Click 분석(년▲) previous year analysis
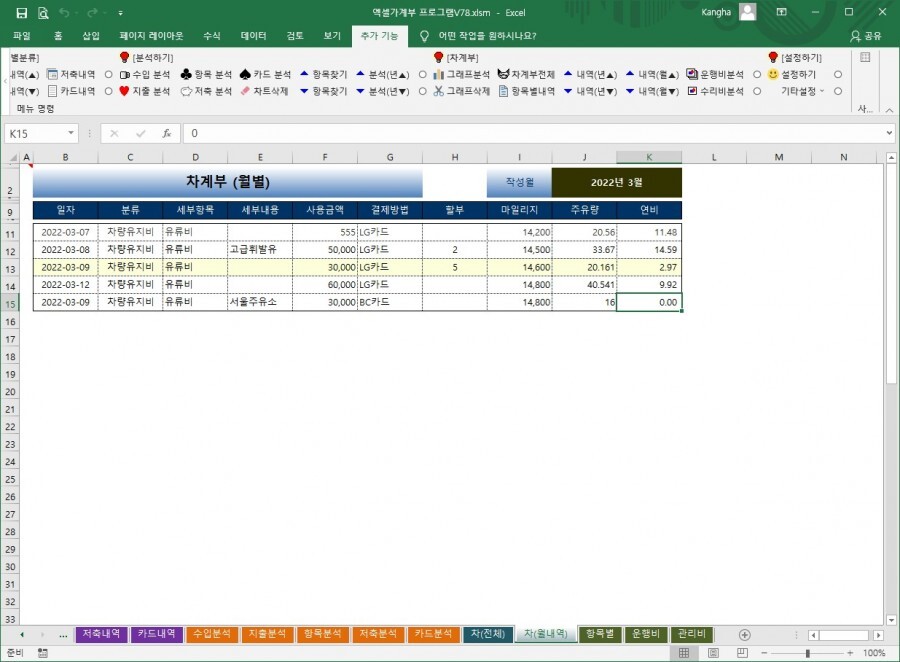The width and height of the screenshot is (900, 662). (383, 75)
